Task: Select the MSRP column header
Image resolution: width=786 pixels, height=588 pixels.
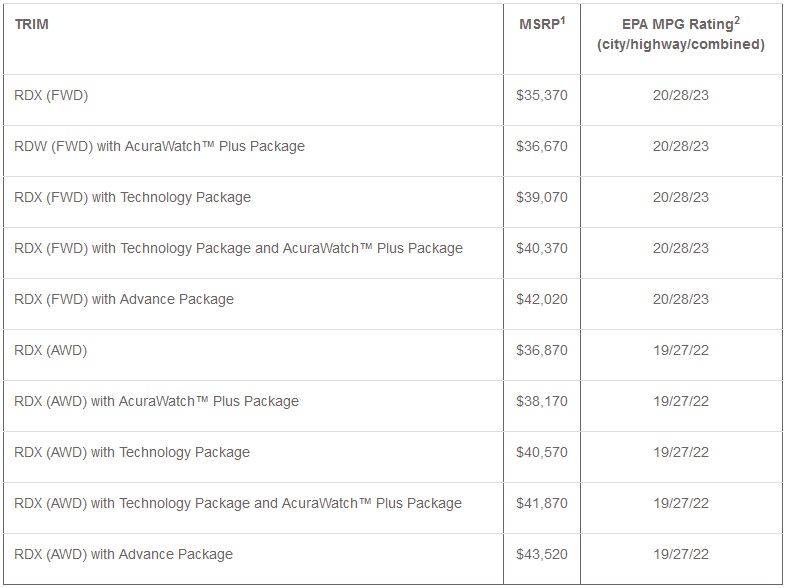Action: coord(540,24)
